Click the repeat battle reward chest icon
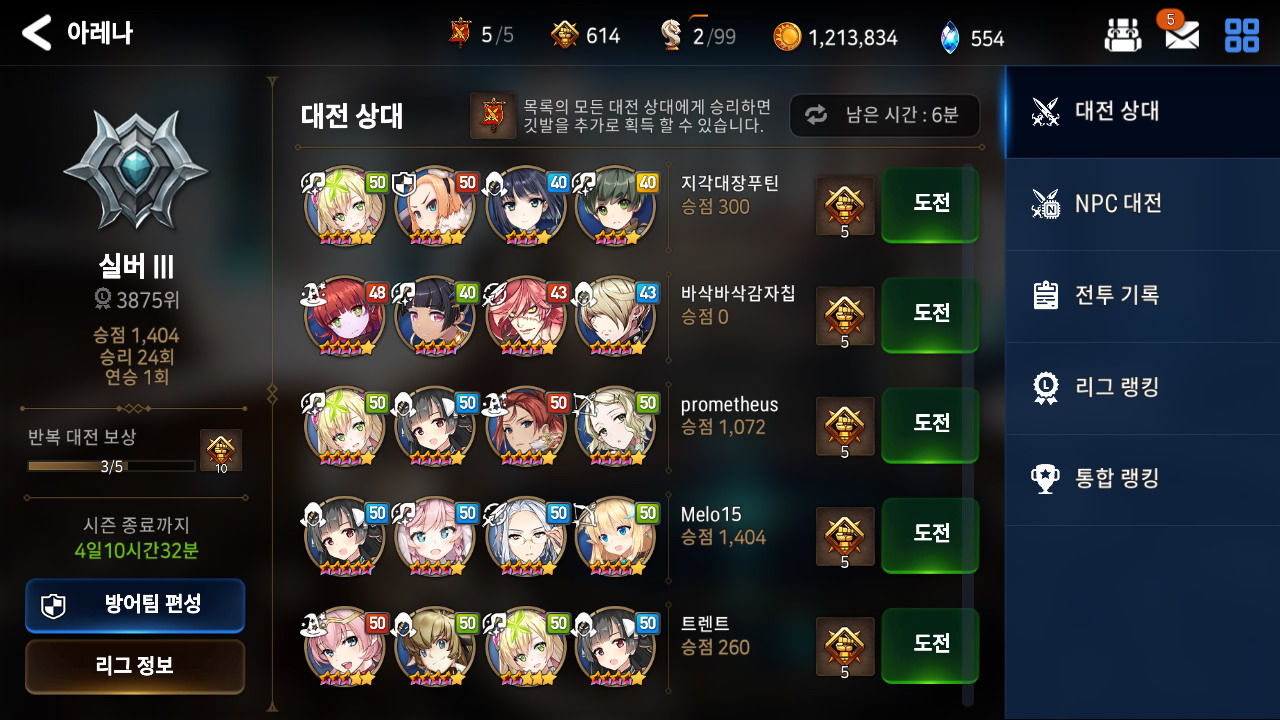 (221, 450)
